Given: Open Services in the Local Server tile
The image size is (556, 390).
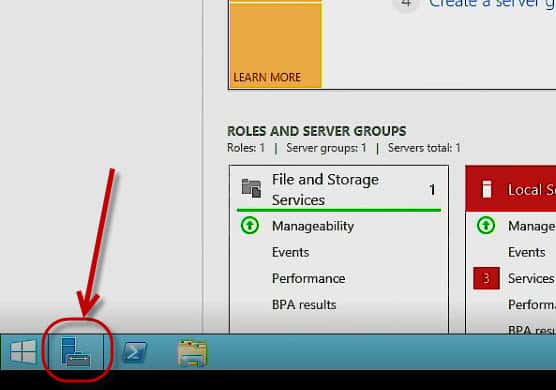Looking at the screenshot, I should pos(531,278).
